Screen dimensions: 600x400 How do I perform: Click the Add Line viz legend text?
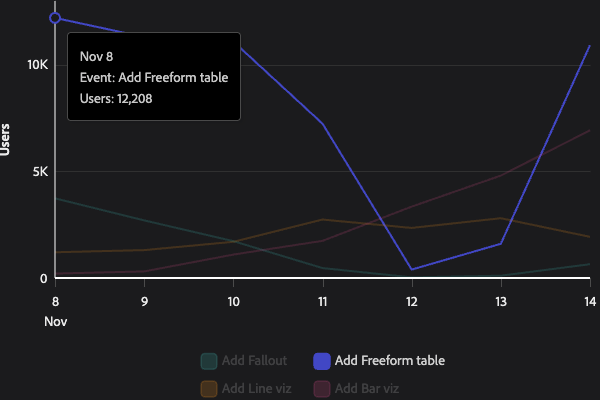(x=256, y=388)
